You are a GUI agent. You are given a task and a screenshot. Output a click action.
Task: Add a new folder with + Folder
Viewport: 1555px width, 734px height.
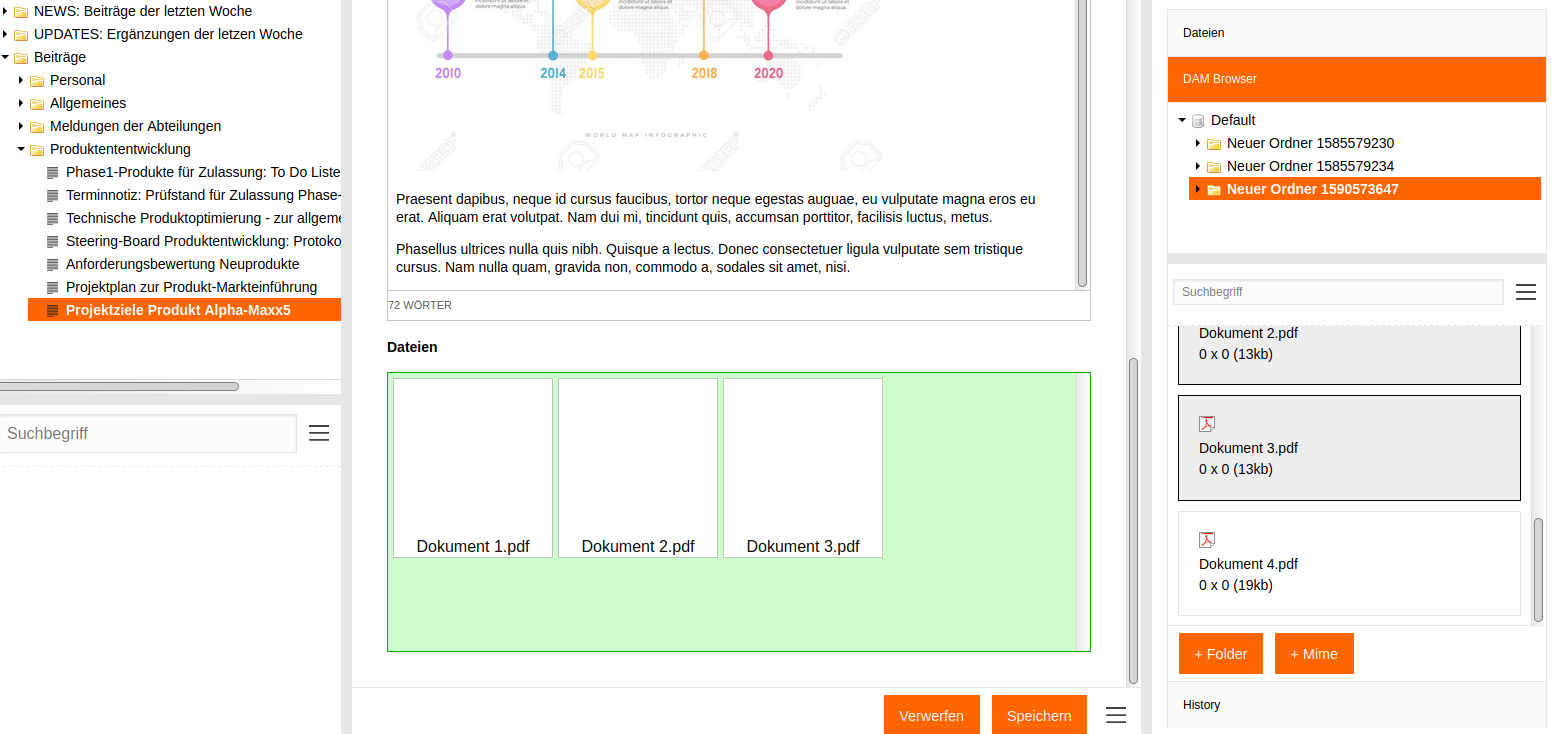coord(1220,654)
